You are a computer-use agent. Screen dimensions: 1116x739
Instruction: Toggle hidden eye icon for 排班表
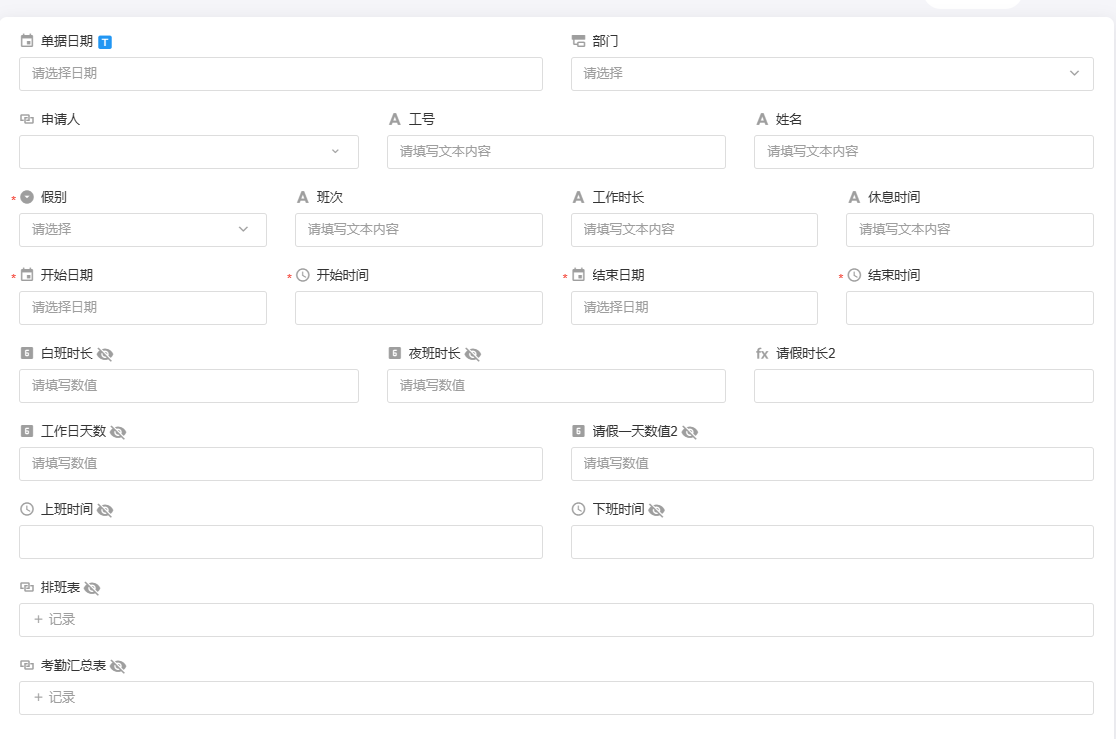point(92,588)
